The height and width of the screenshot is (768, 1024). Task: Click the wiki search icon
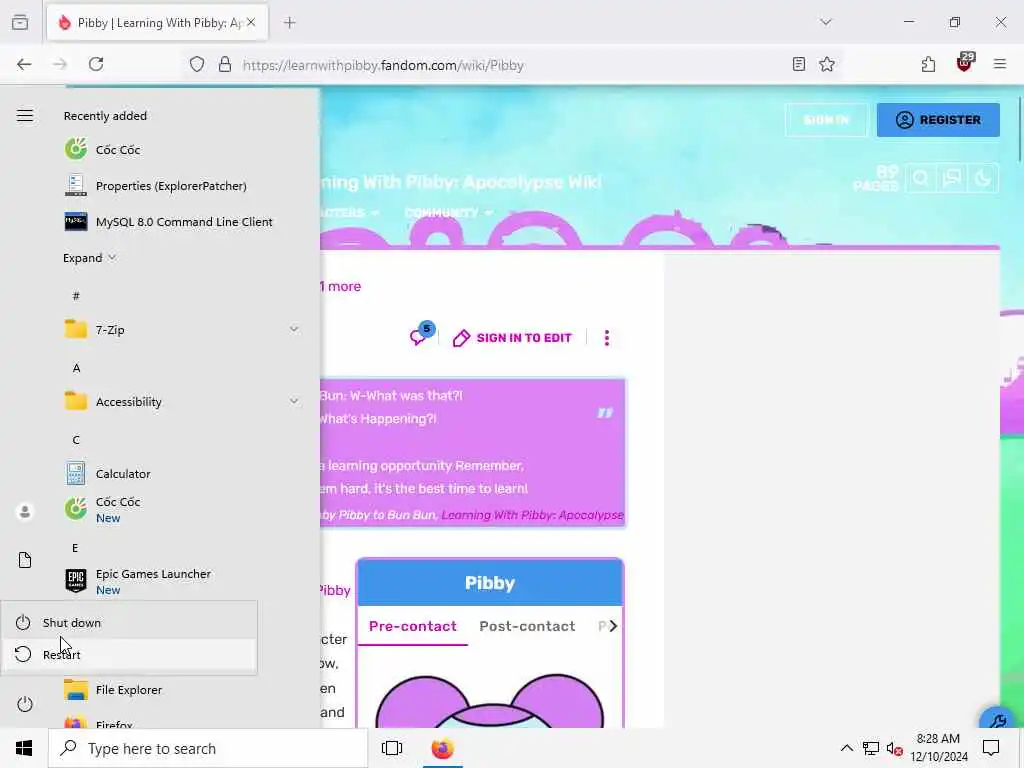[x=921, y=178]
